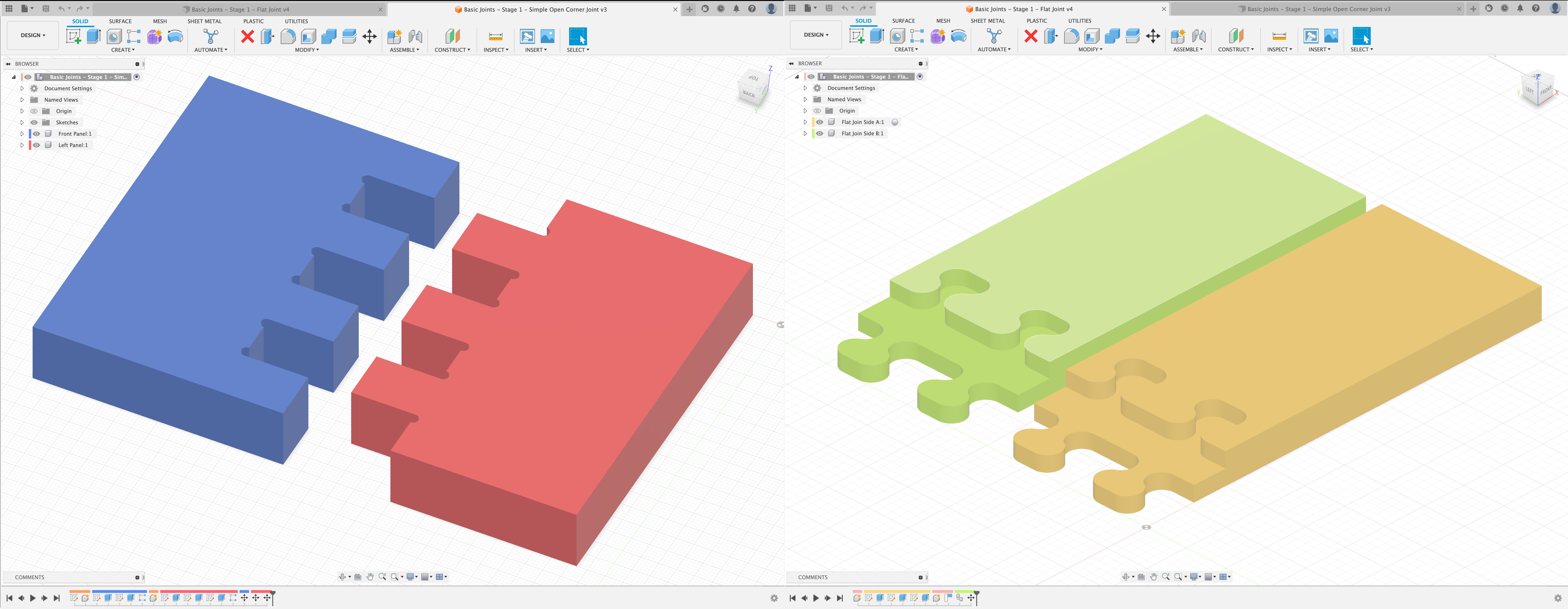The height and width of the screenshot is (609, 1568).
Task: Click Rectangular Pattern icon in left window
Action: (x=134, y=37)
